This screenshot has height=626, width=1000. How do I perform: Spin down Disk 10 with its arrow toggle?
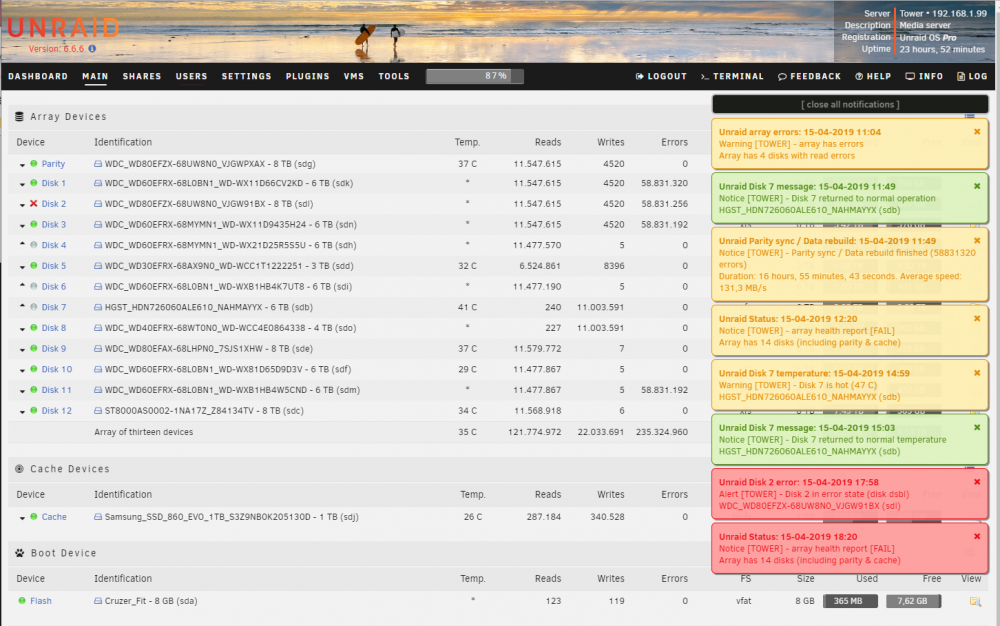[22, 370]
